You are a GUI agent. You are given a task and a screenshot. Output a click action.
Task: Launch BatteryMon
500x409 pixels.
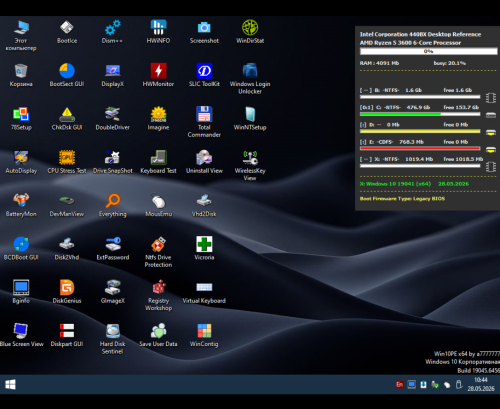point(21,205)
